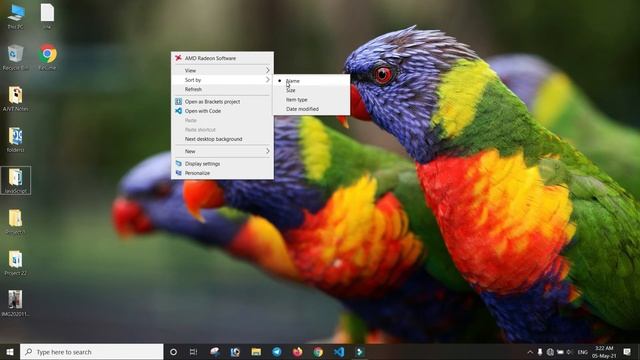Click the taskbar icon left of File Explorer
This screenshot has width=640, height=360.
click(x=235, y=352)
